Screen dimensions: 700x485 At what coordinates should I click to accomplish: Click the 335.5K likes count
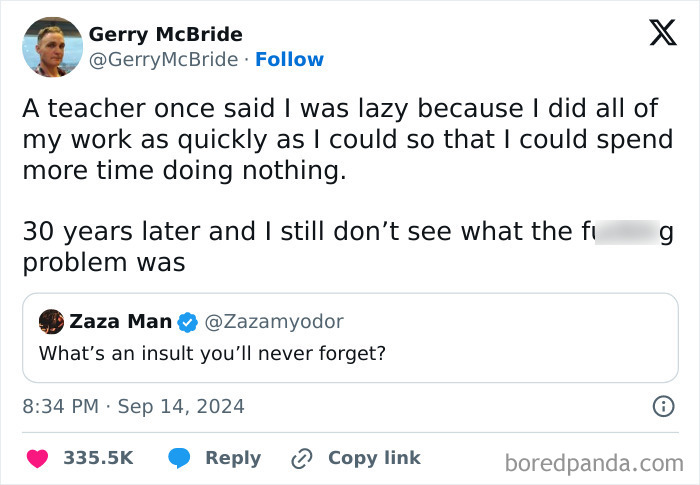click(98, 458)
